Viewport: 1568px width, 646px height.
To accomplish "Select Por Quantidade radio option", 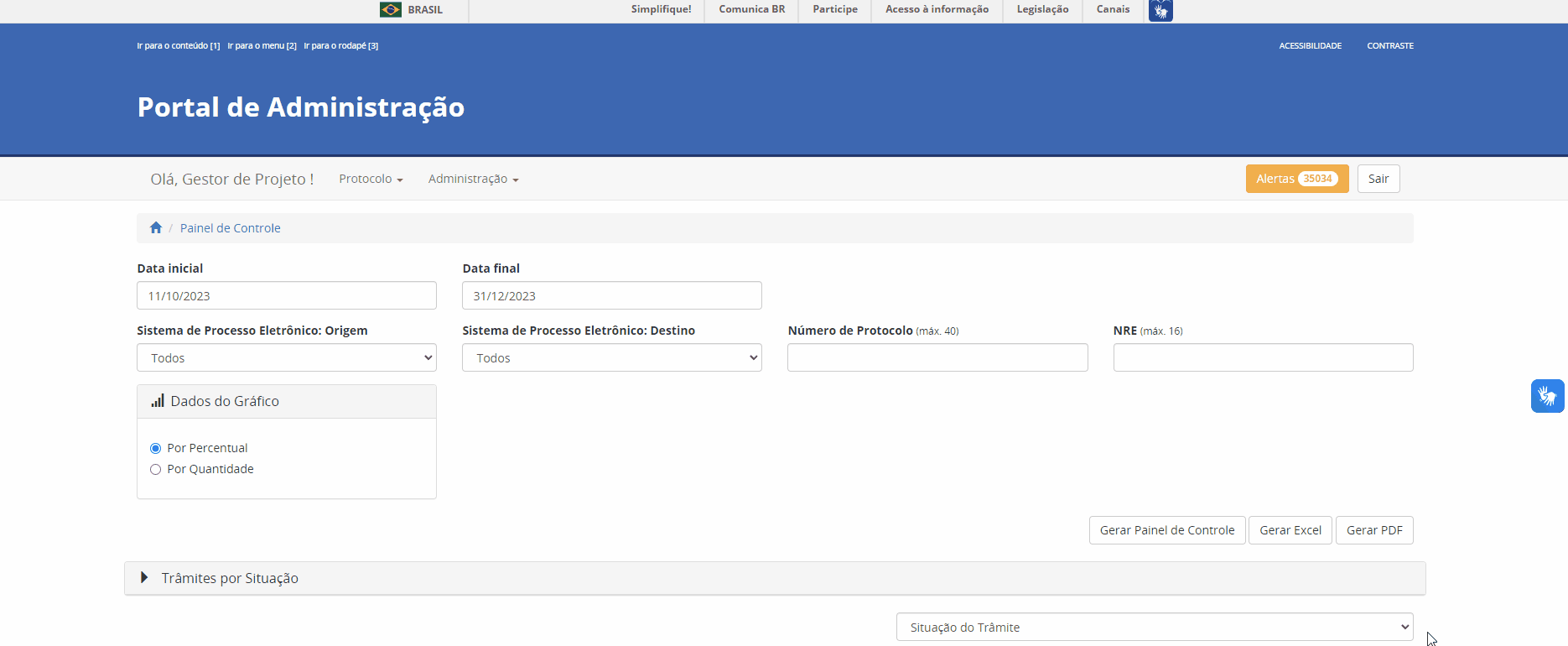I will click(155, 469).
